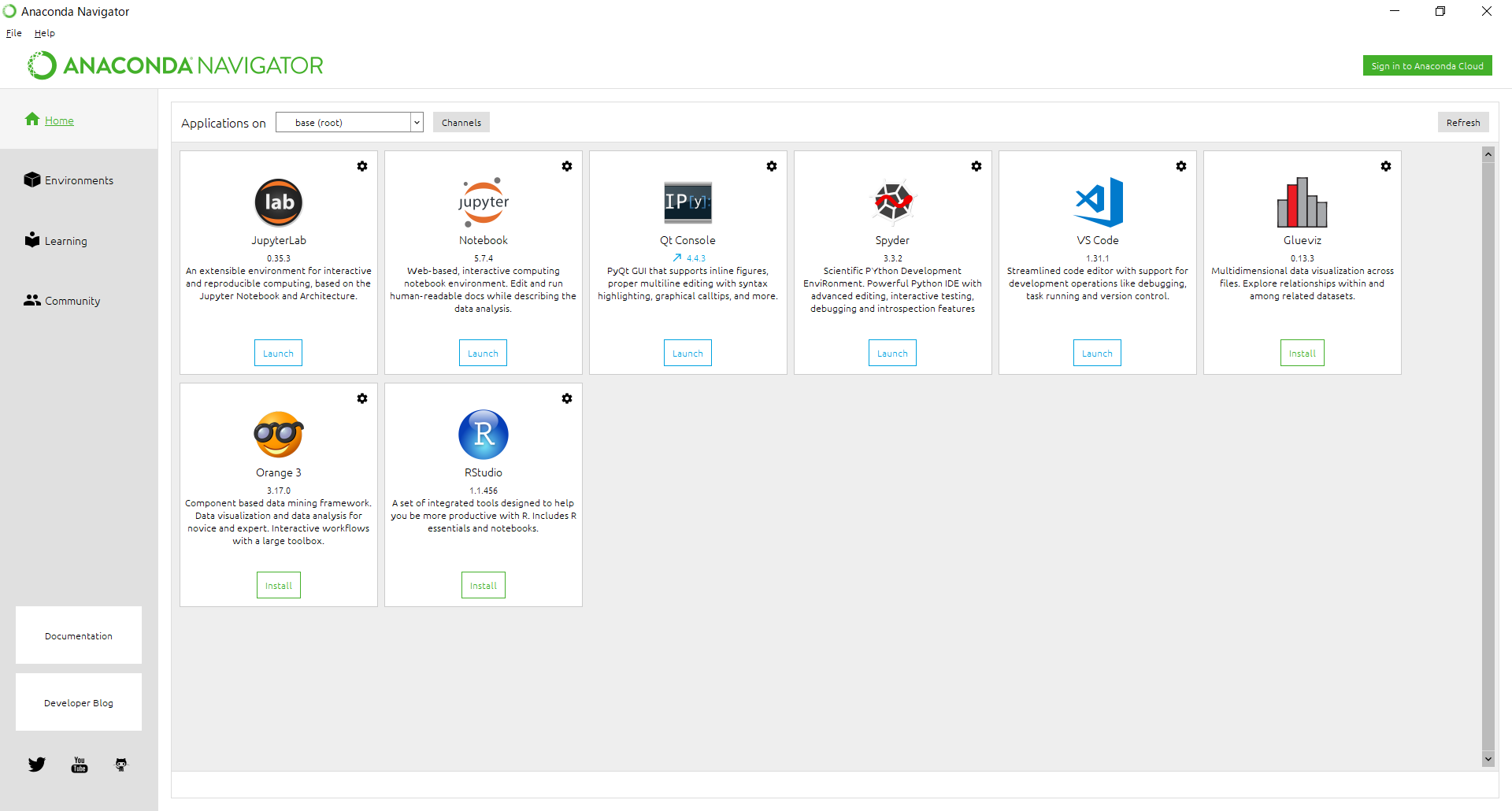Launch Qt Console
The width and height of the screenshot is (1512, 811).
(687, 353)
